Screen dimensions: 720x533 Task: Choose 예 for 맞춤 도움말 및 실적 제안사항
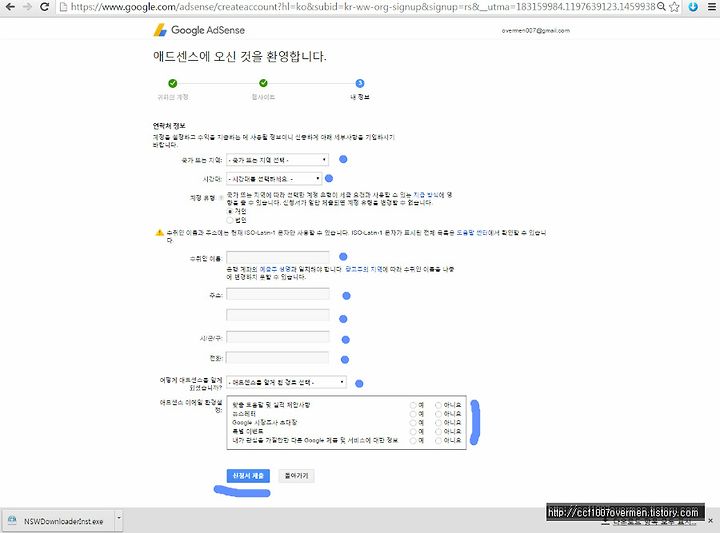pyautogui.click(x=413, y=405)
